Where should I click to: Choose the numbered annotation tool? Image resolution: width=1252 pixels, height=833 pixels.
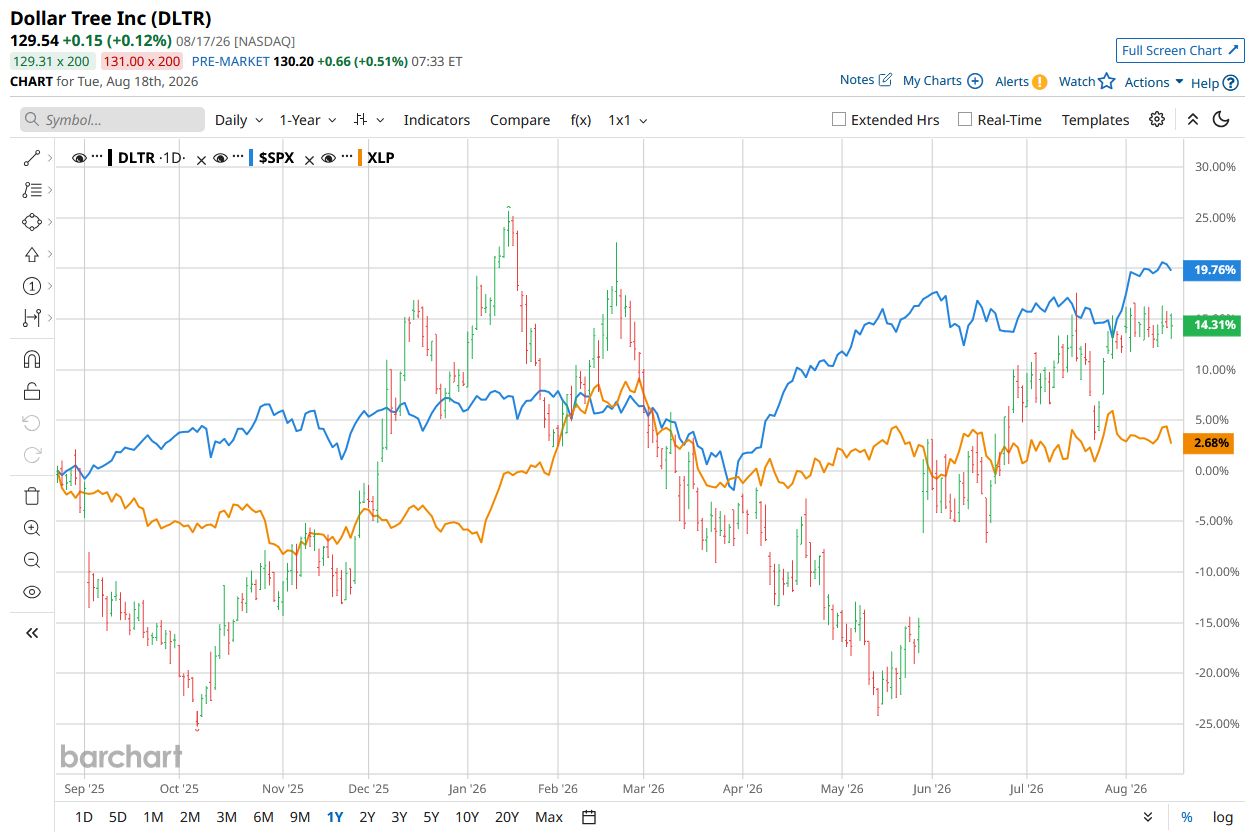(x=31, y=286)
